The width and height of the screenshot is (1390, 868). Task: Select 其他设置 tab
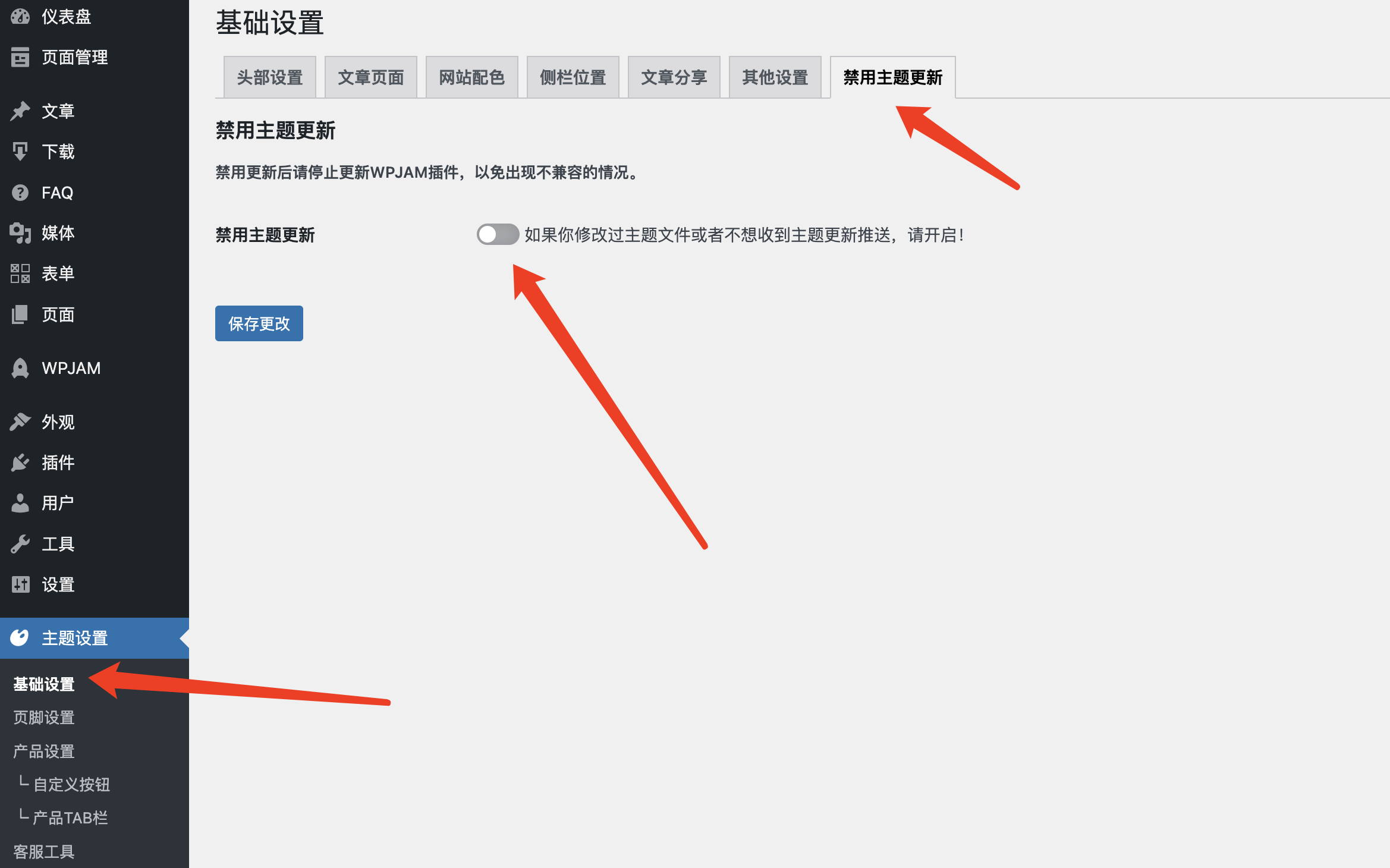[x=775, y=76]
